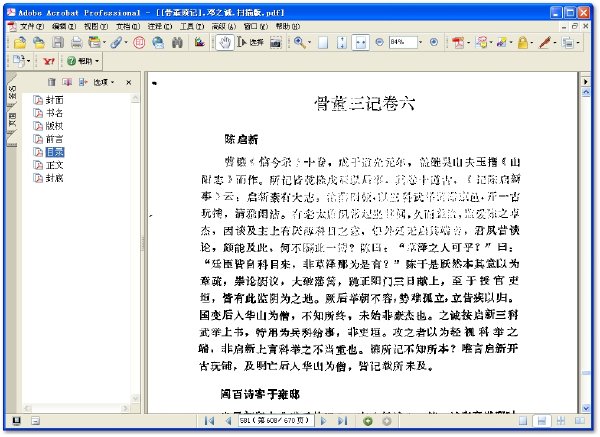Click the expand current bookmark icon
The width and height of the screenshot is (600, 437).
[83, 82]
